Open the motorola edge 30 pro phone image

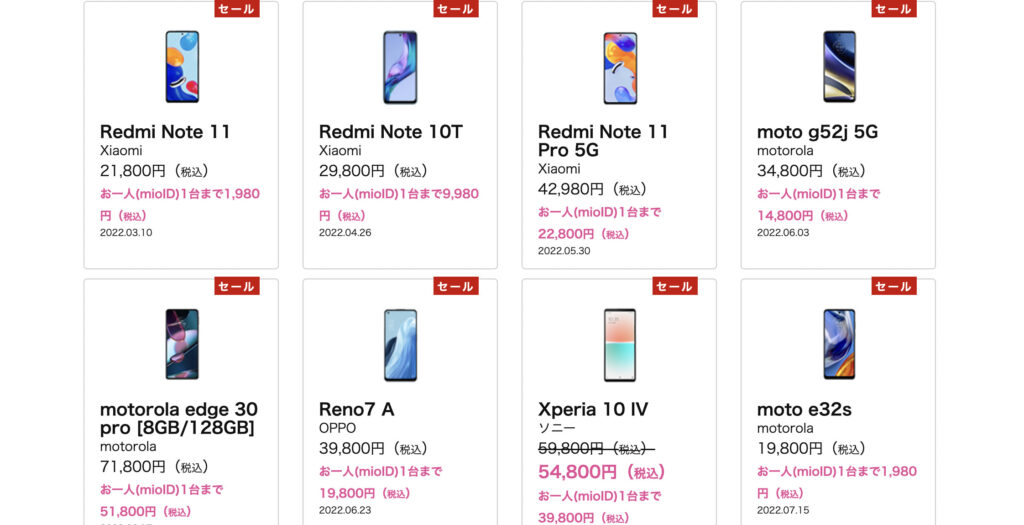(x=182, y=344)
